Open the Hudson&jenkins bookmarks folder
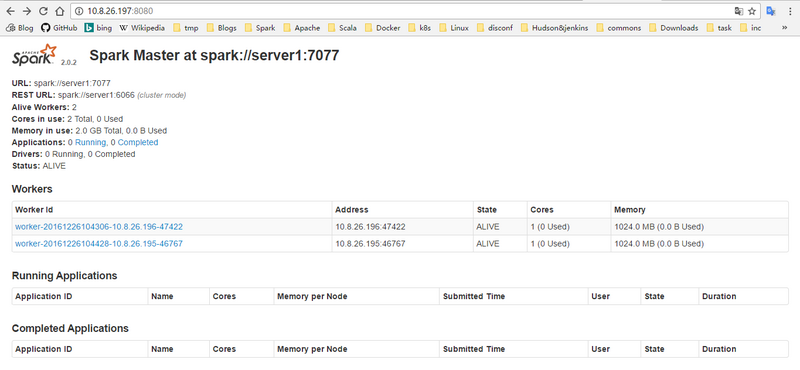Screen dimensions: 800x370 point(554,28)
